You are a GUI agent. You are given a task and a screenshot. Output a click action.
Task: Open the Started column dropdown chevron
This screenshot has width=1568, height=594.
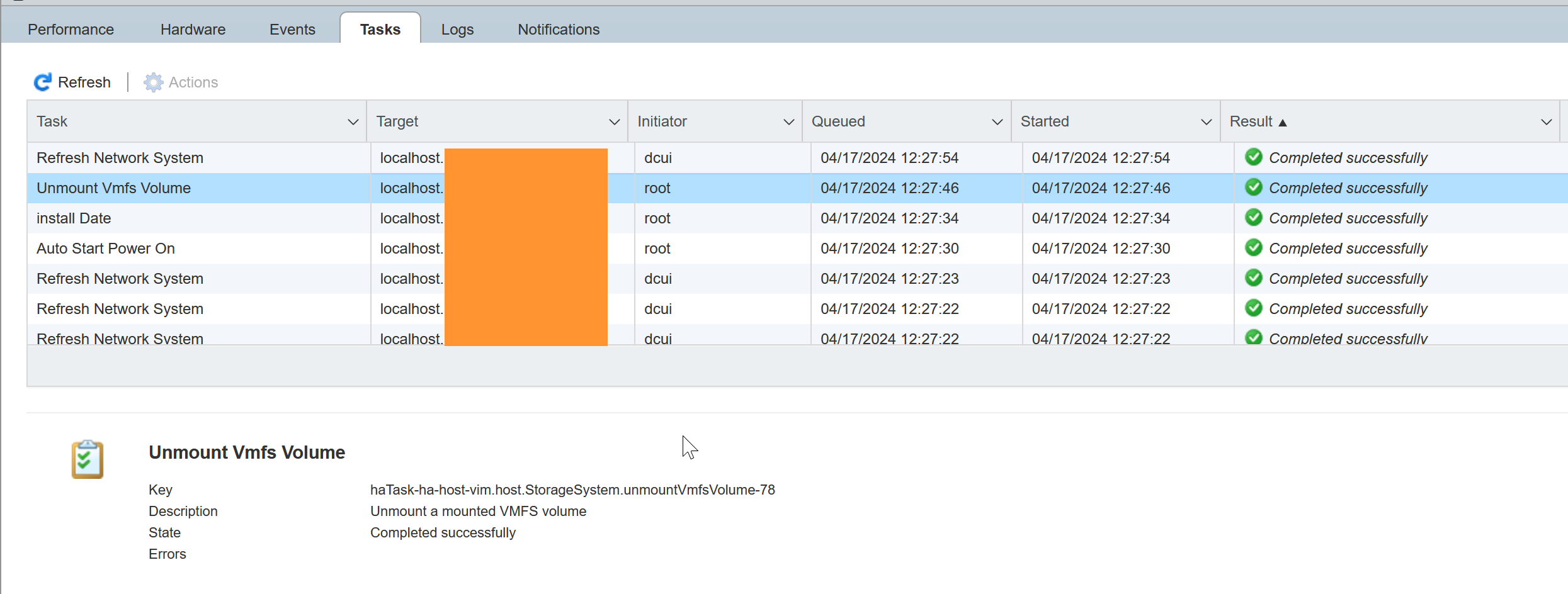click(x=1207, y=122)
